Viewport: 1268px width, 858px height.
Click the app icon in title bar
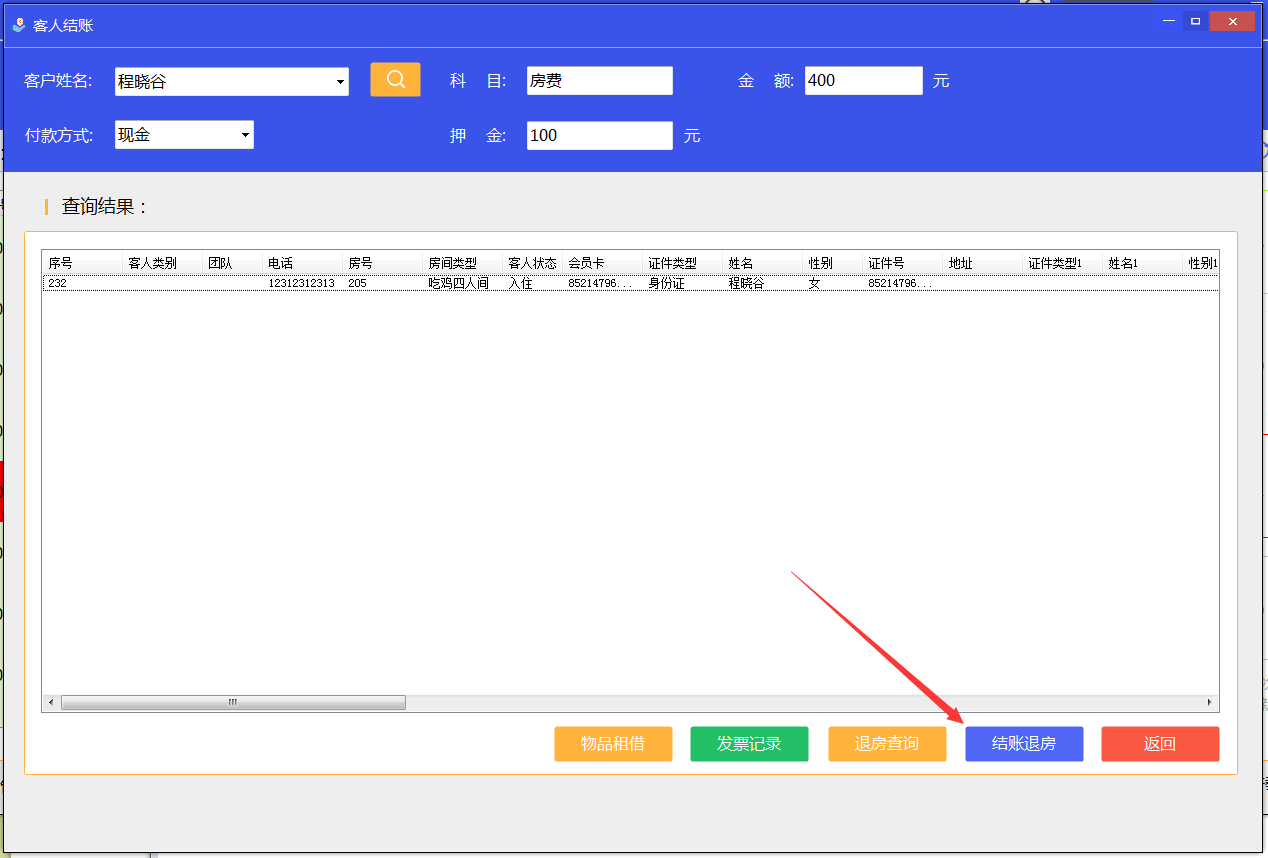pos(18,25)
